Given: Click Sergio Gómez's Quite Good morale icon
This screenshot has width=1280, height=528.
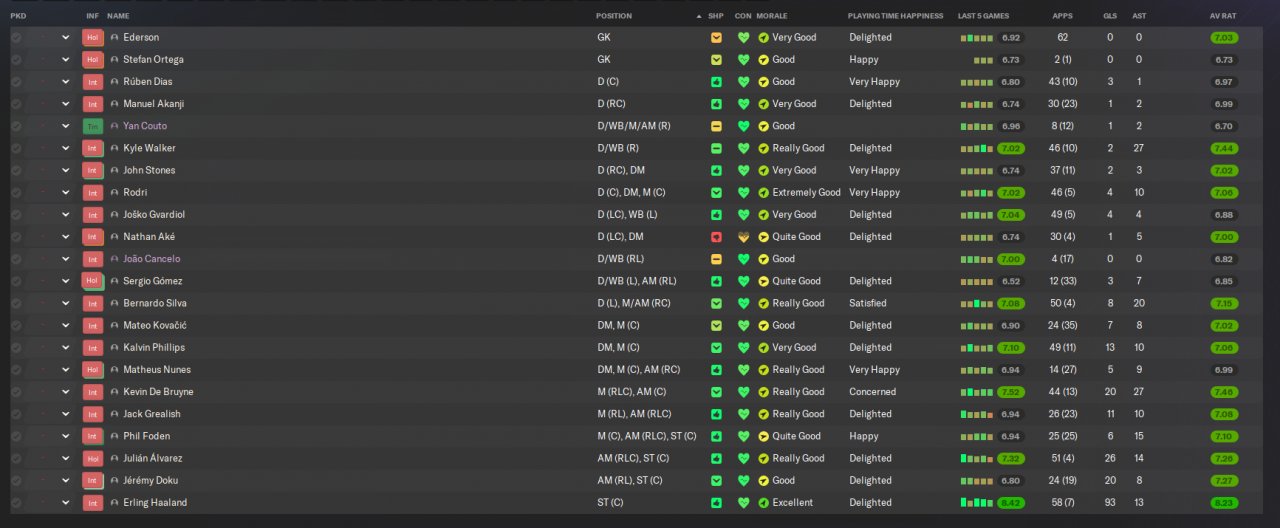Looking at the screenshot, I should [764, 281].
